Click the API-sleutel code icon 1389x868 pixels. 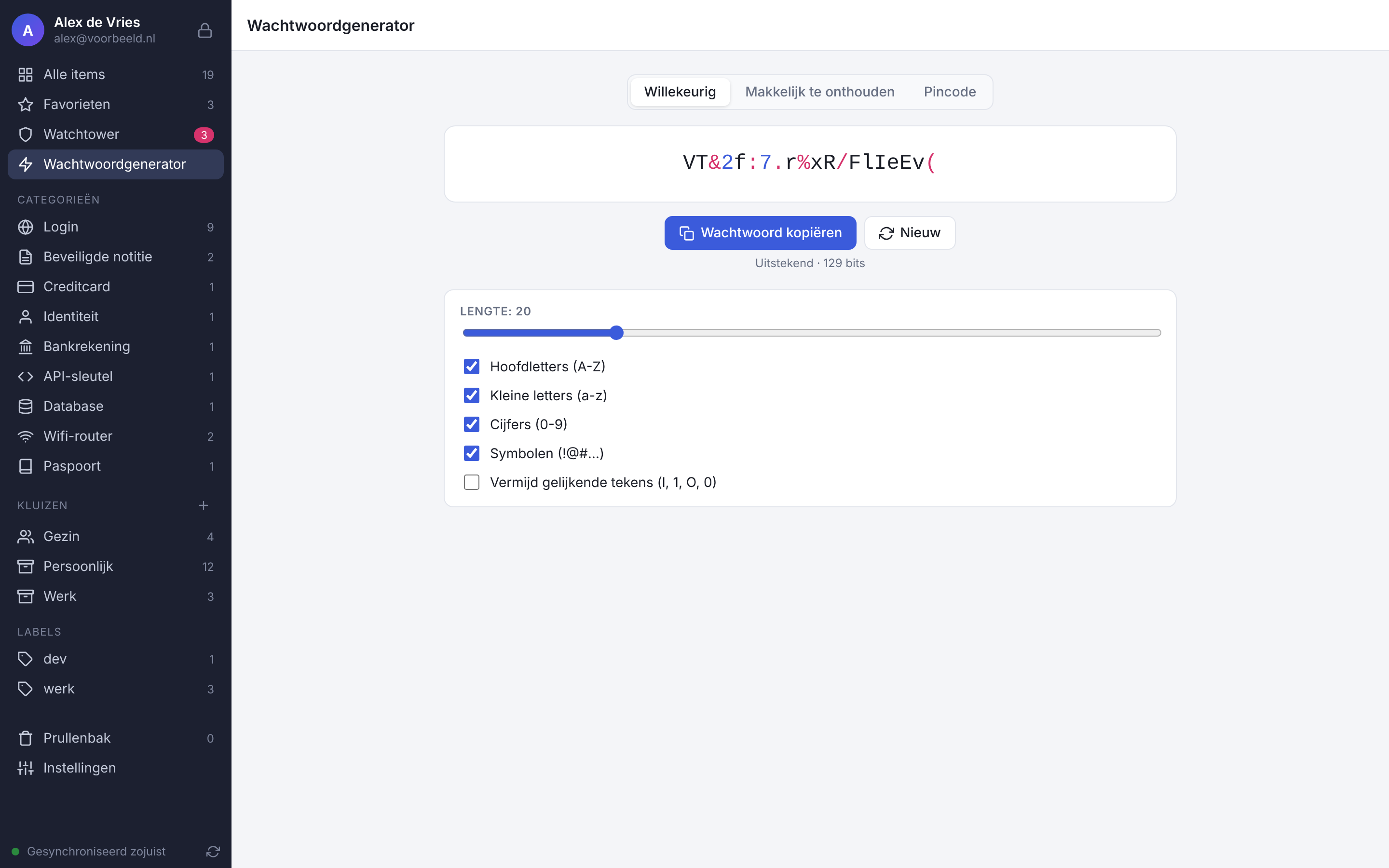[25, 377]
